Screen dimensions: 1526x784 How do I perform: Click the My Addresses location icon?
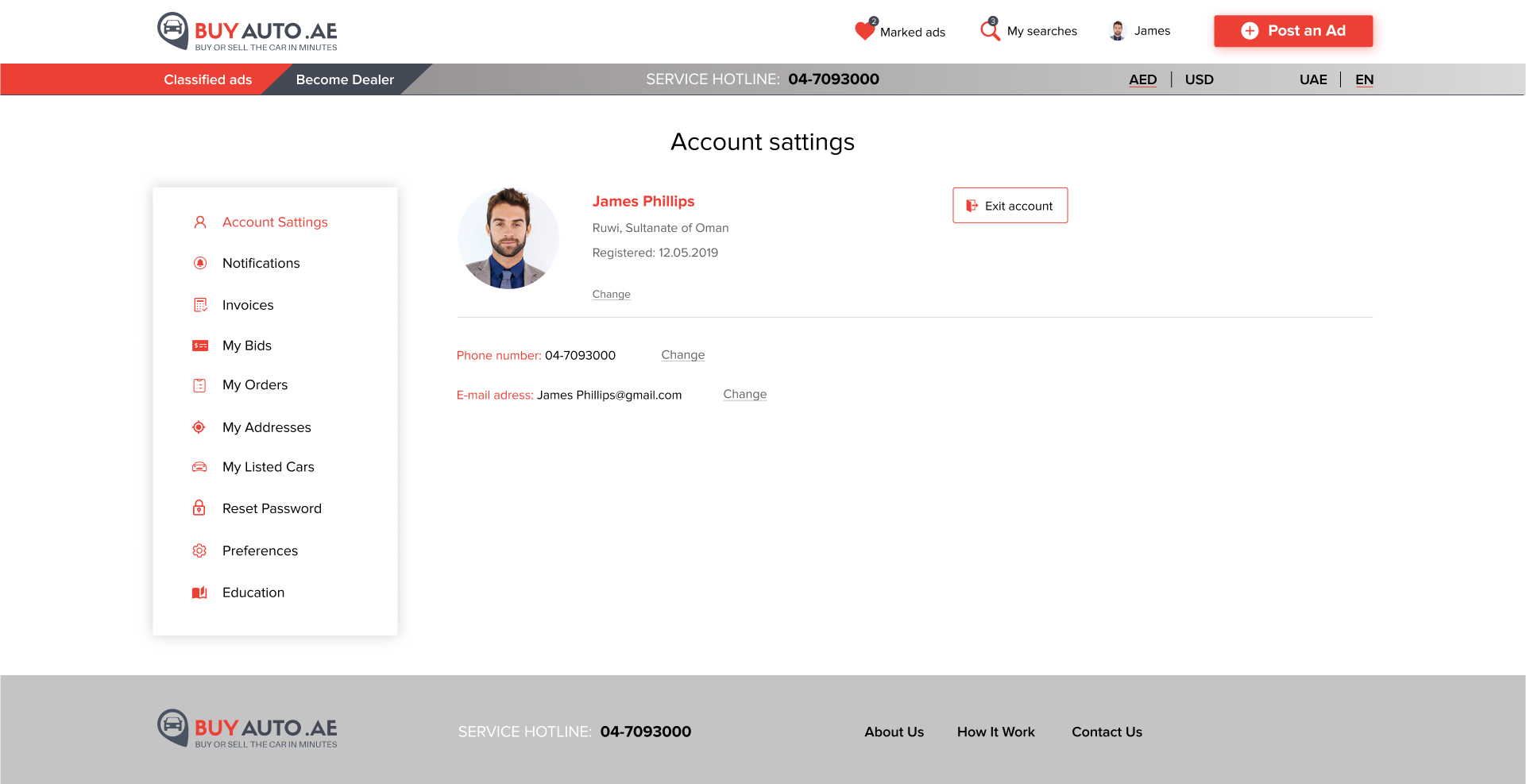[x=199, y=427]
